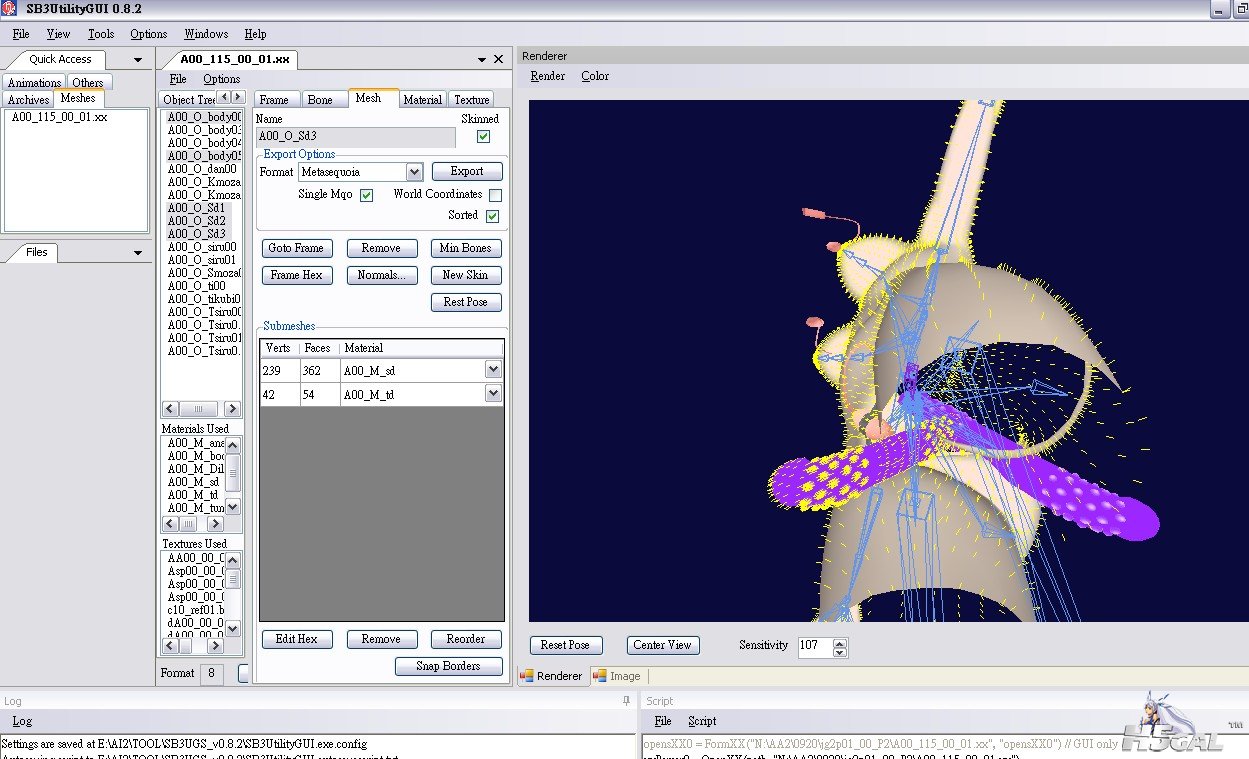Screen dimensions: 1249x759
Task: Toggle the Skinned checkbox
Action: point(483,136)
